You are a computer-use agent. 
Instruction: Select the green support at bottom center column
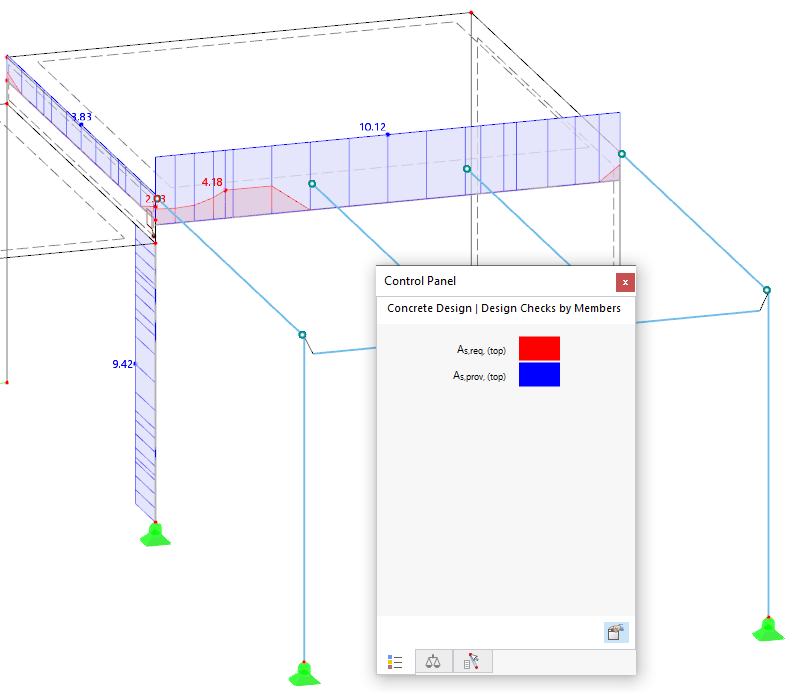pos(304,674)
